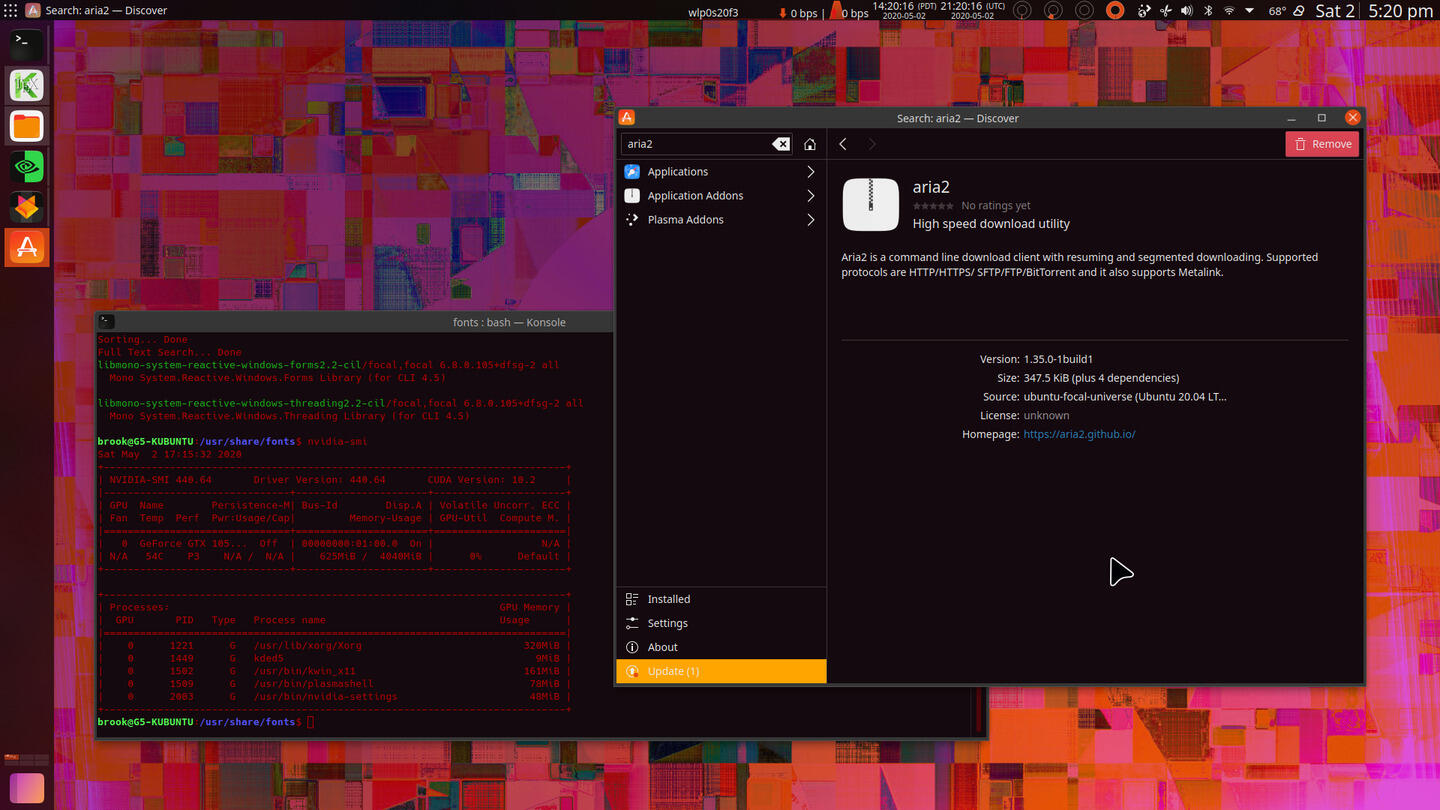This screenshot has width=1440, height=810.
Task: Click the Applications category icon
Action: click(632, 172)
